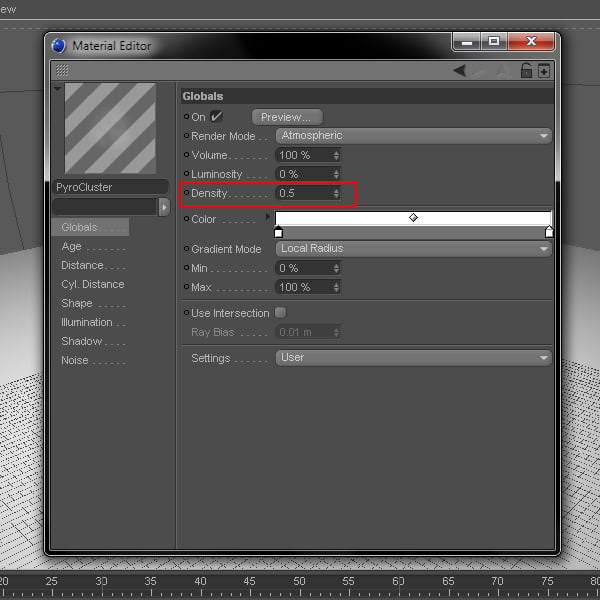Click animation dot next to Gradient Mode
Viewport: 600px width, 600px height.
[186, 249]
